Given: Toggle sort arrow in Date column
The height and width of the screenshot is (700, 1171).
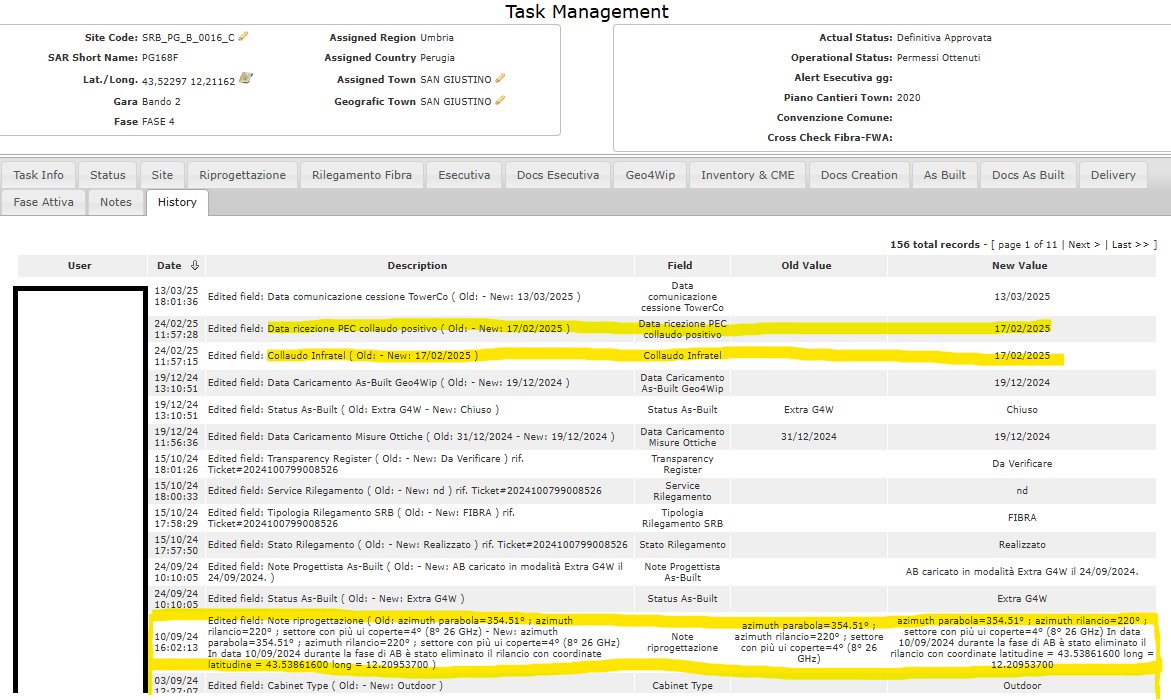Looking at the screenshot, I should [195, 265].
